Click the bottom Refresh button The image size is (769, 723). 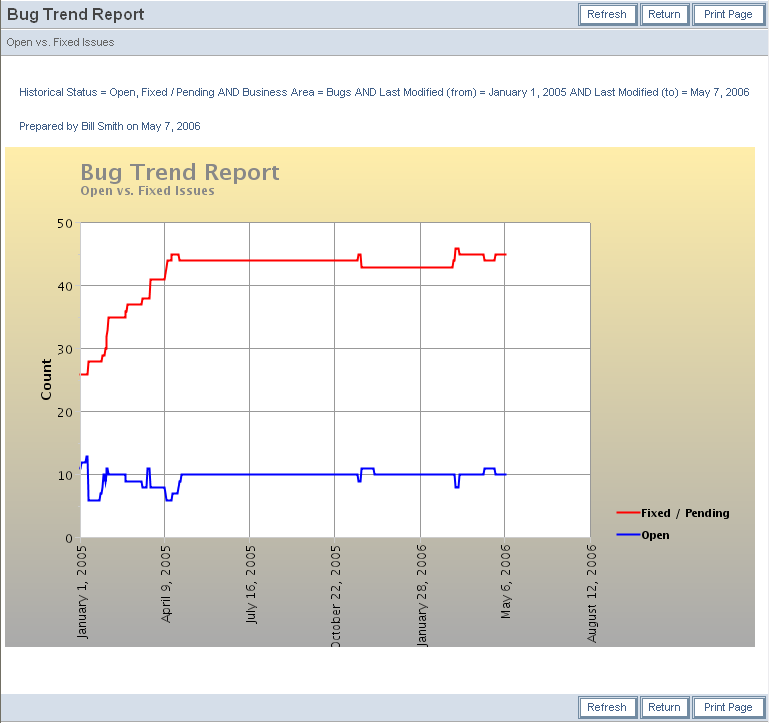coord(607,707)
